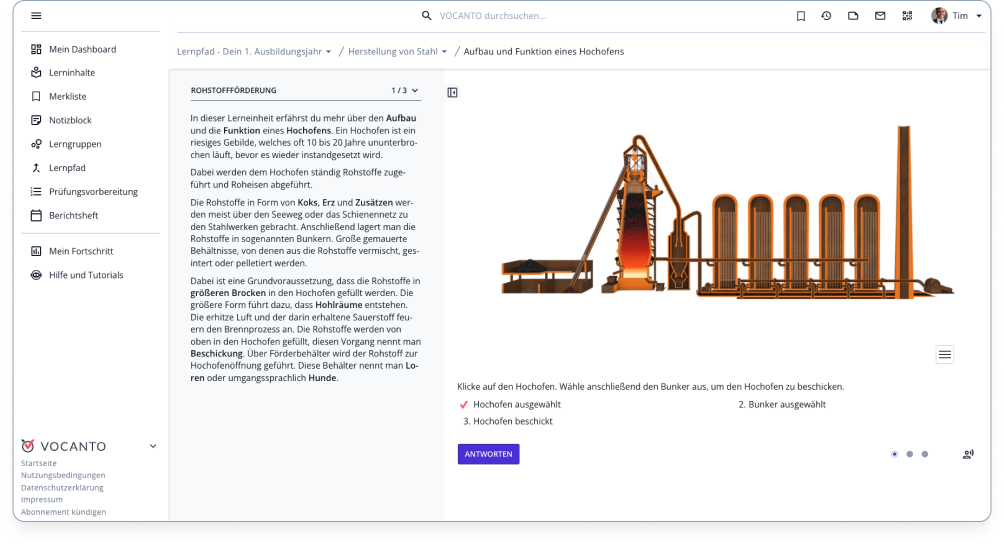Viewport: 1004px width, 546px height.
Task: Open the chart menu below the image
Action: (944, 354)
